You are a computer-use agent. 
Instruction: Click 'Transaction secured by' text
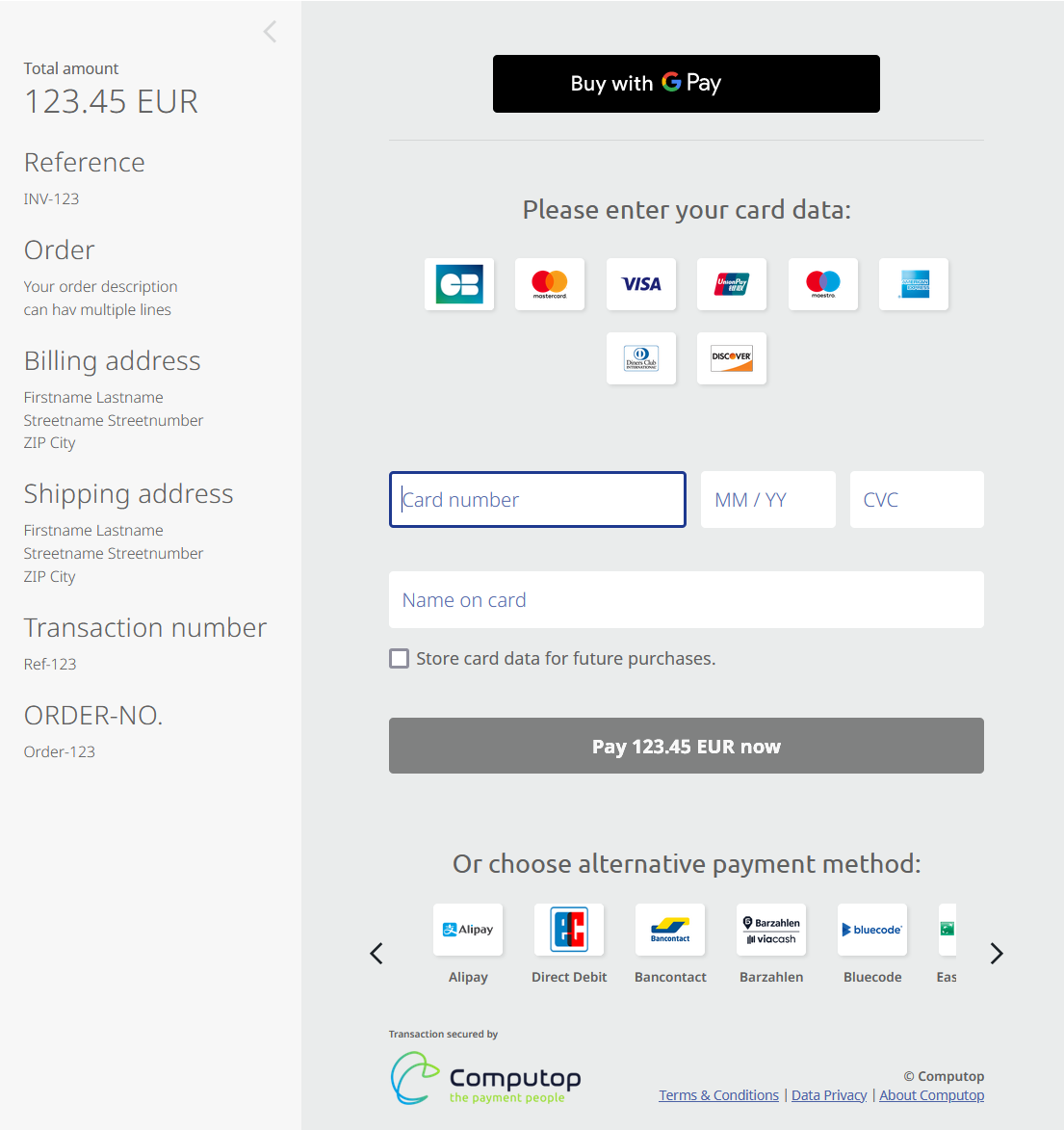[443, 1035]
